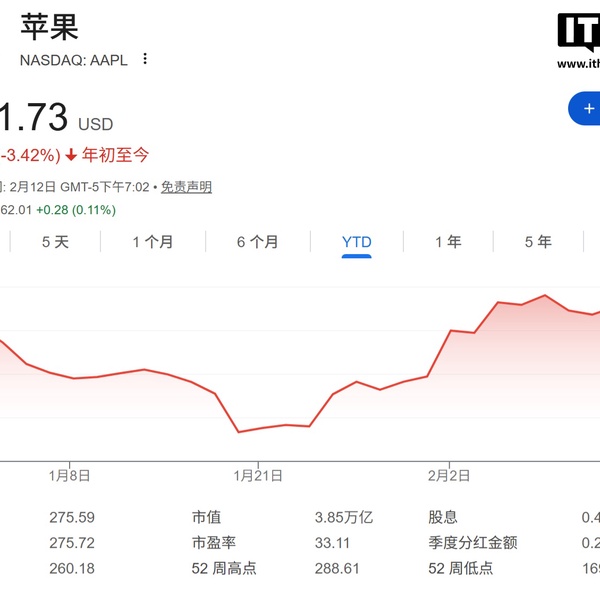Click the 1月21日 axis date label
The image size is (600, 600).
click(258, 476)
